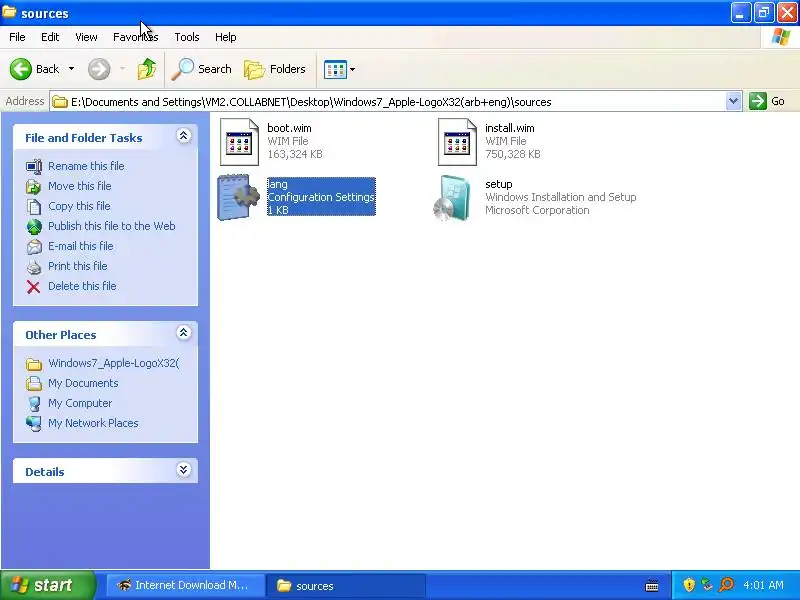This screenshot has height=600, width=800.
Task: Toggle the Folders pane button
Action: pos(275,69)
